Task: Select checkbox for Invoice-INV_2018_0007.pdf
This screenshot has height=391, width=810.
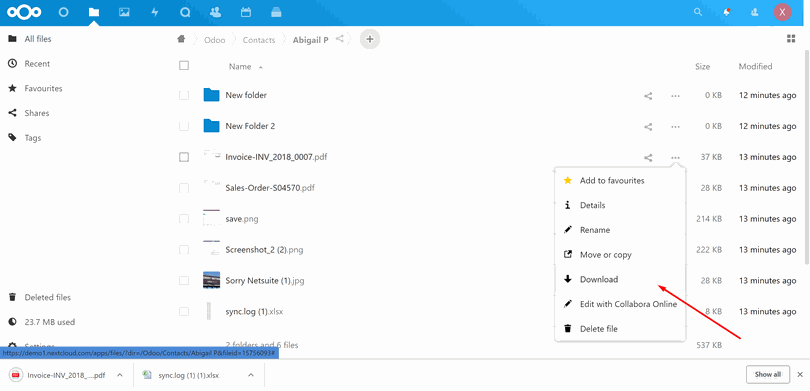Action: (x=184, y=157)
